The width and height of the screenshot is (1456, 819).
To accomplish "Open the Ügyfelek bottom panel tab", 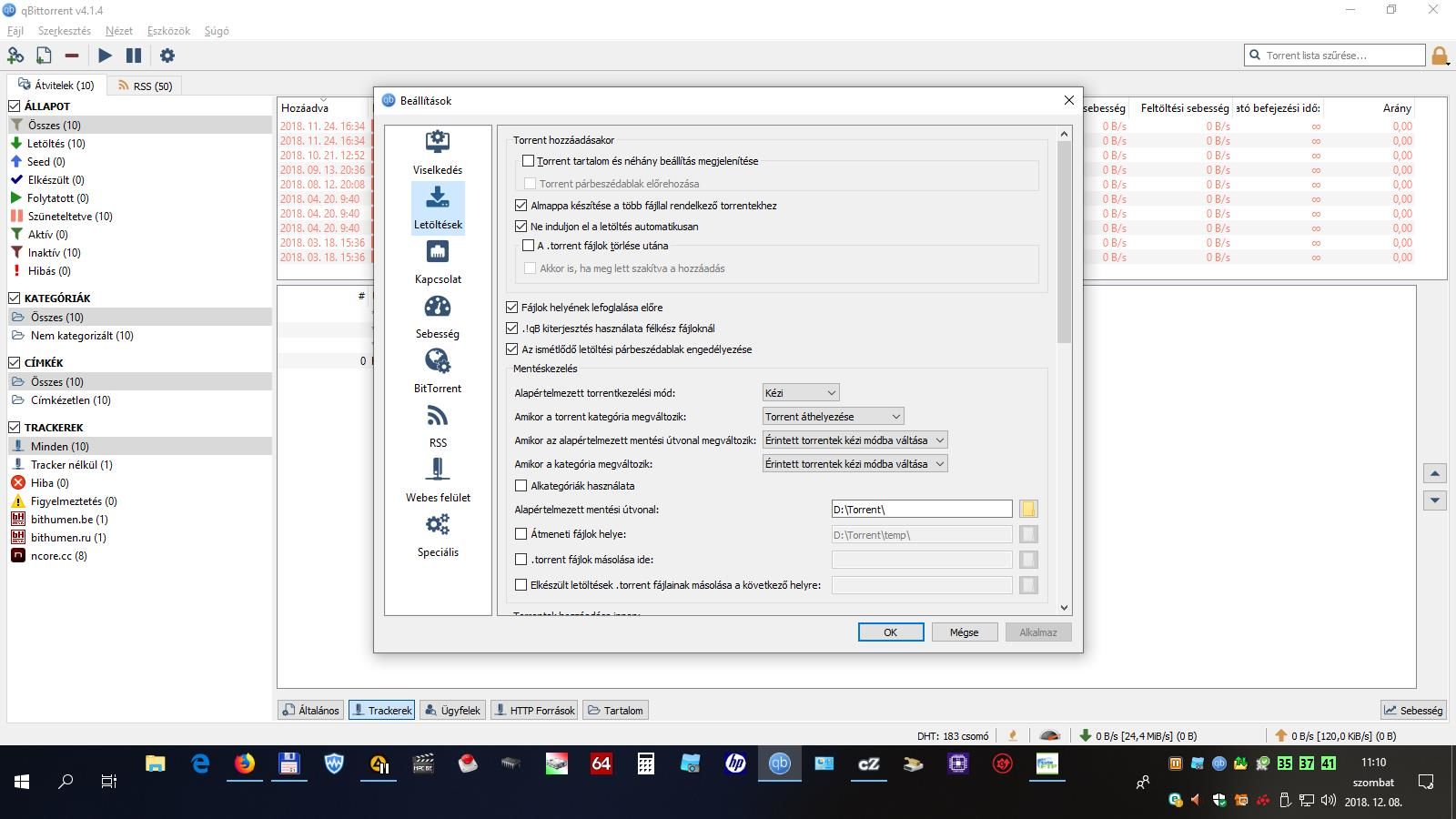I will pos(452,711).
